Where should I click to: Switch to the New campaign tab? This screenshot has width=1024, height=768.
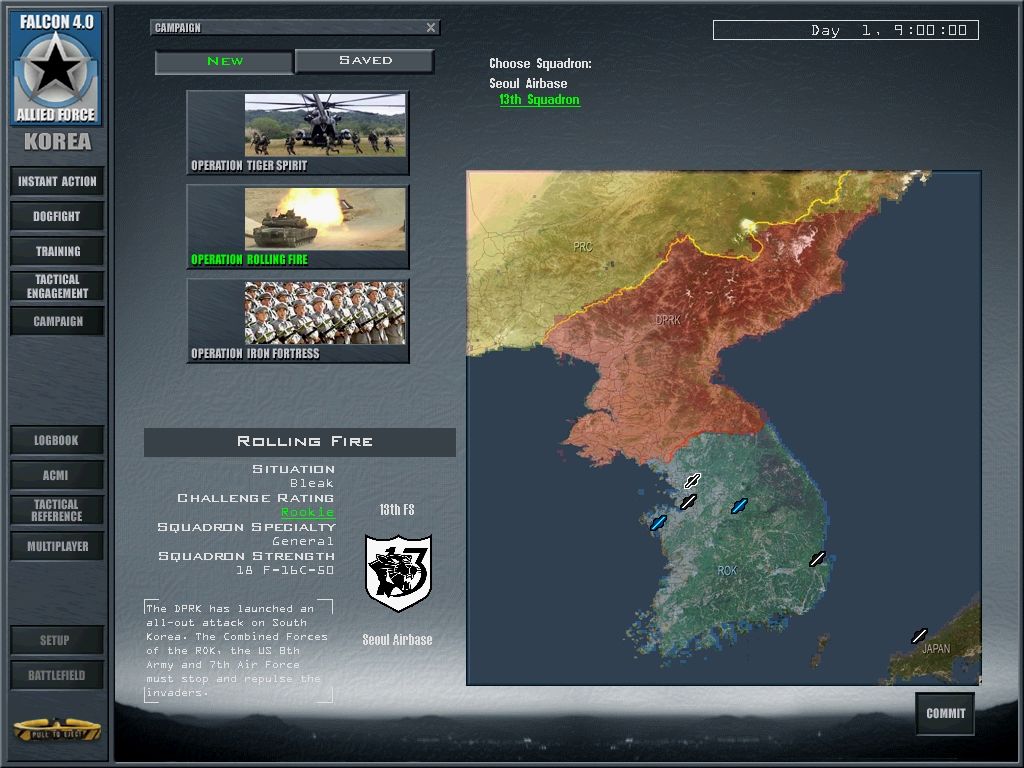pos(225,61)
